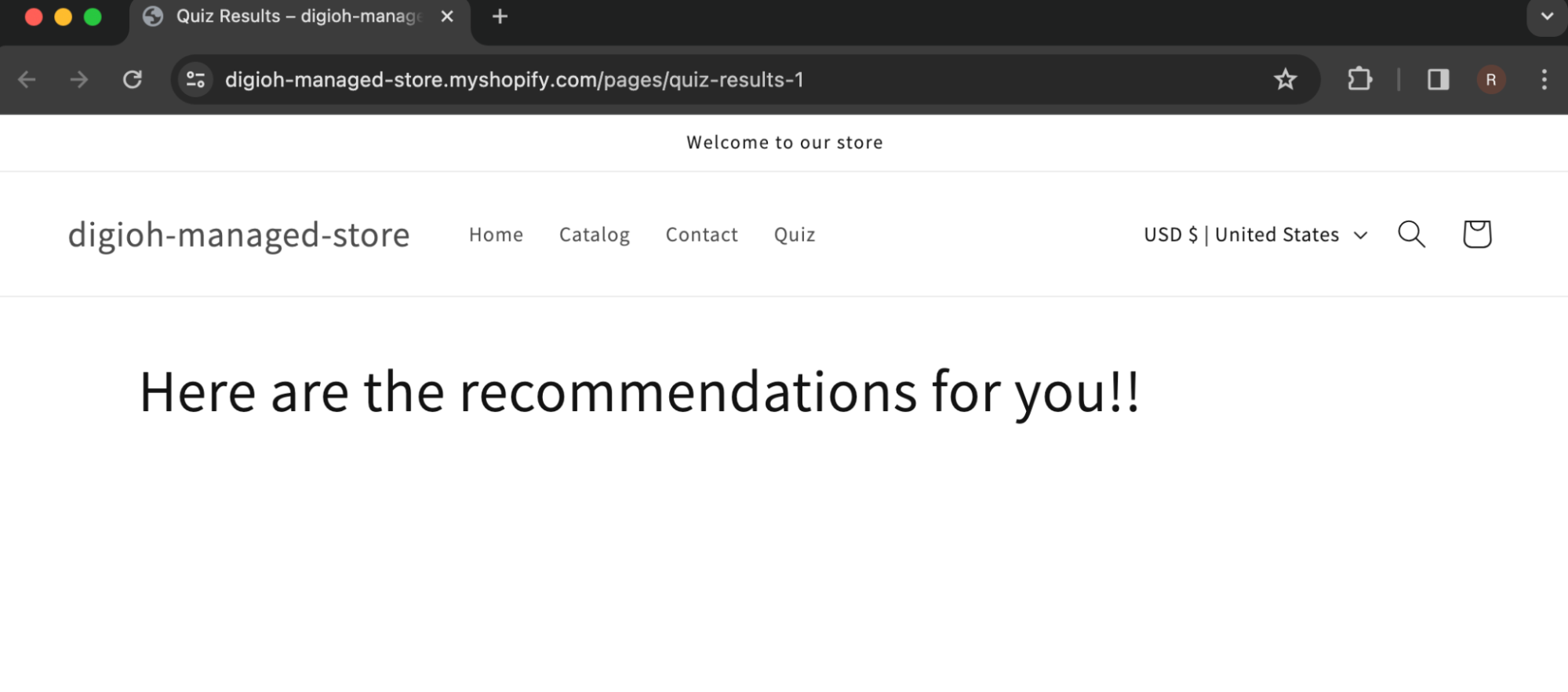
Task: Reload the current page
Action: point(133,79)
